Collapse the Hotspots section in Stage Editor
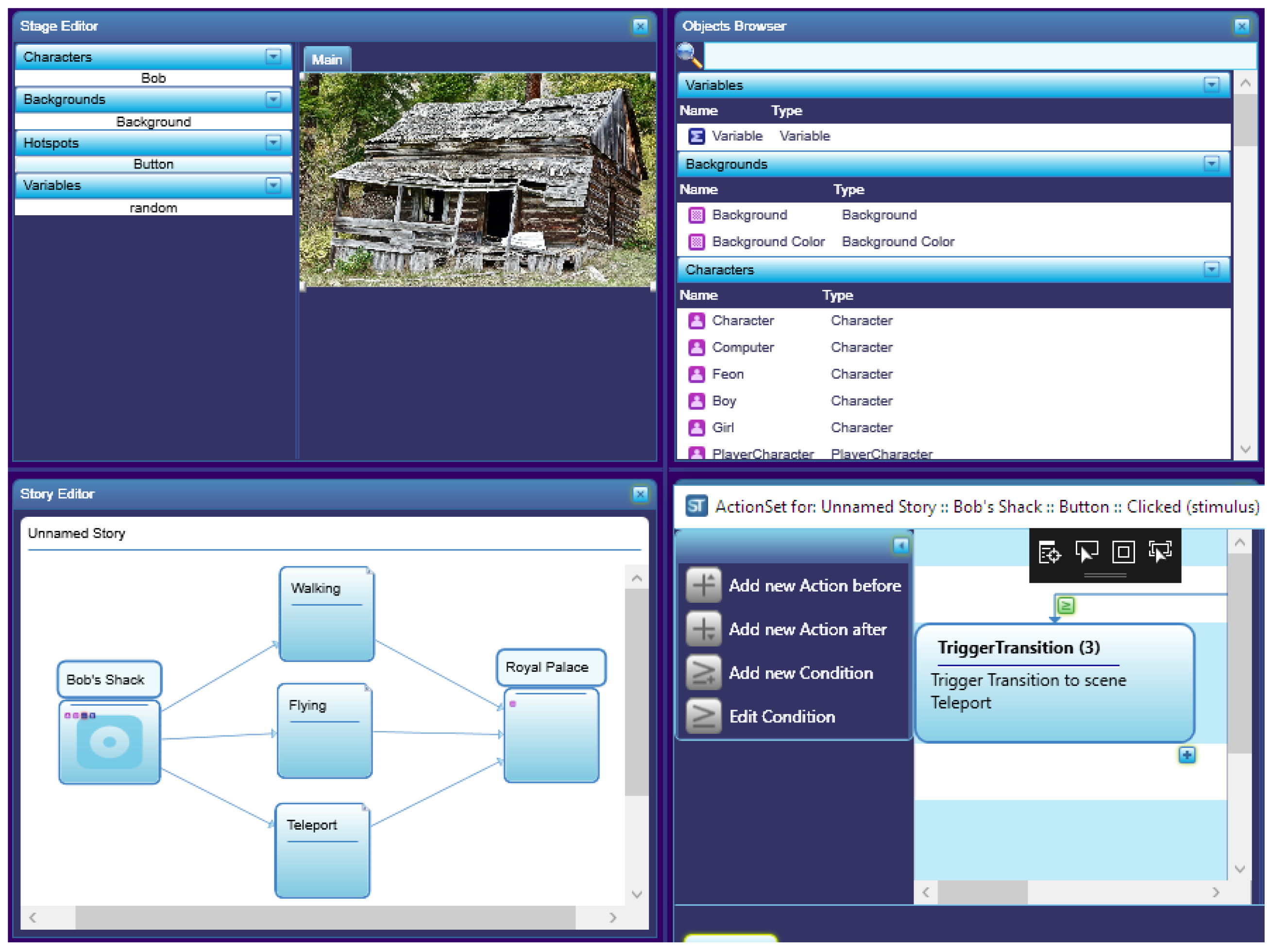Image resolution: width=1271 pixels, height=952 pixels. [273, 142]
